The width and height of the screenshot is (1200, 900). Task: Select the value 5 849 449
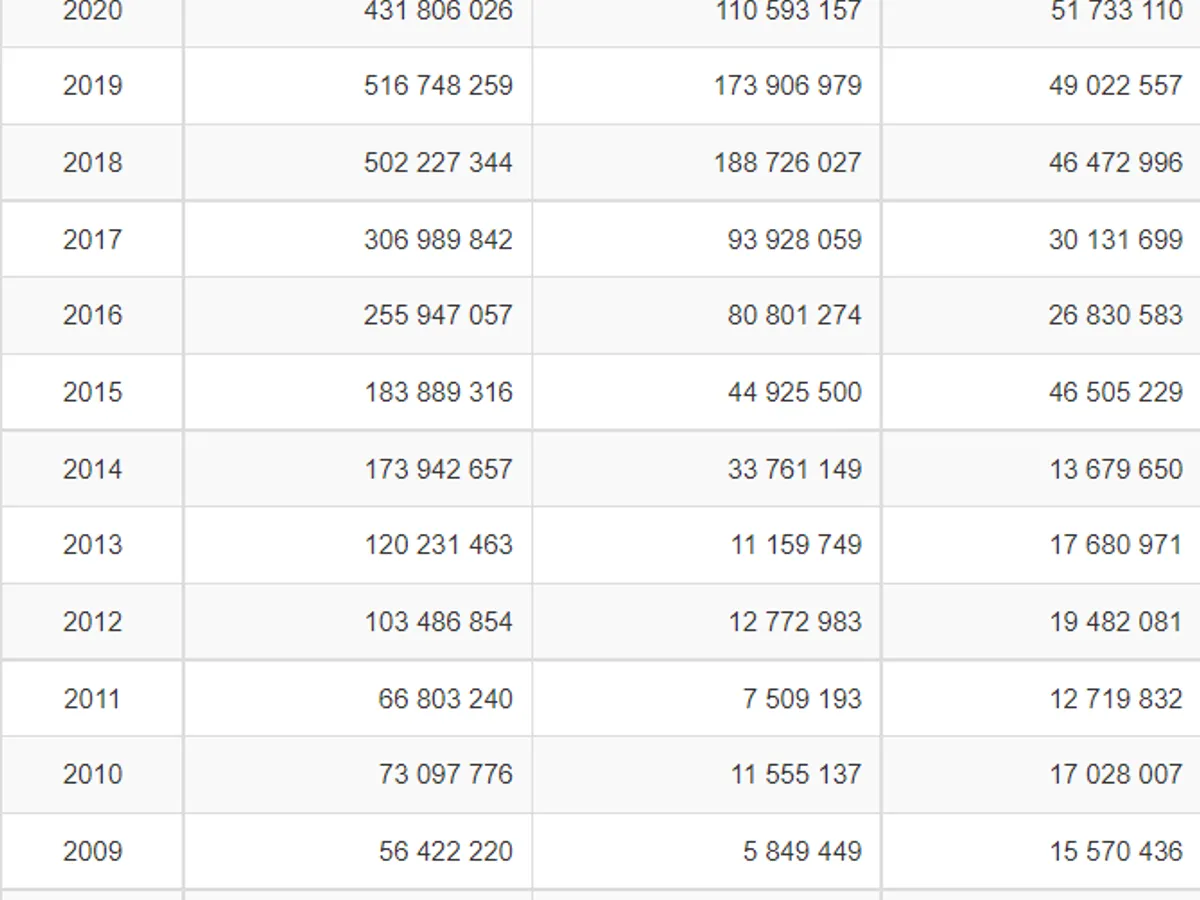coord(801,852)
